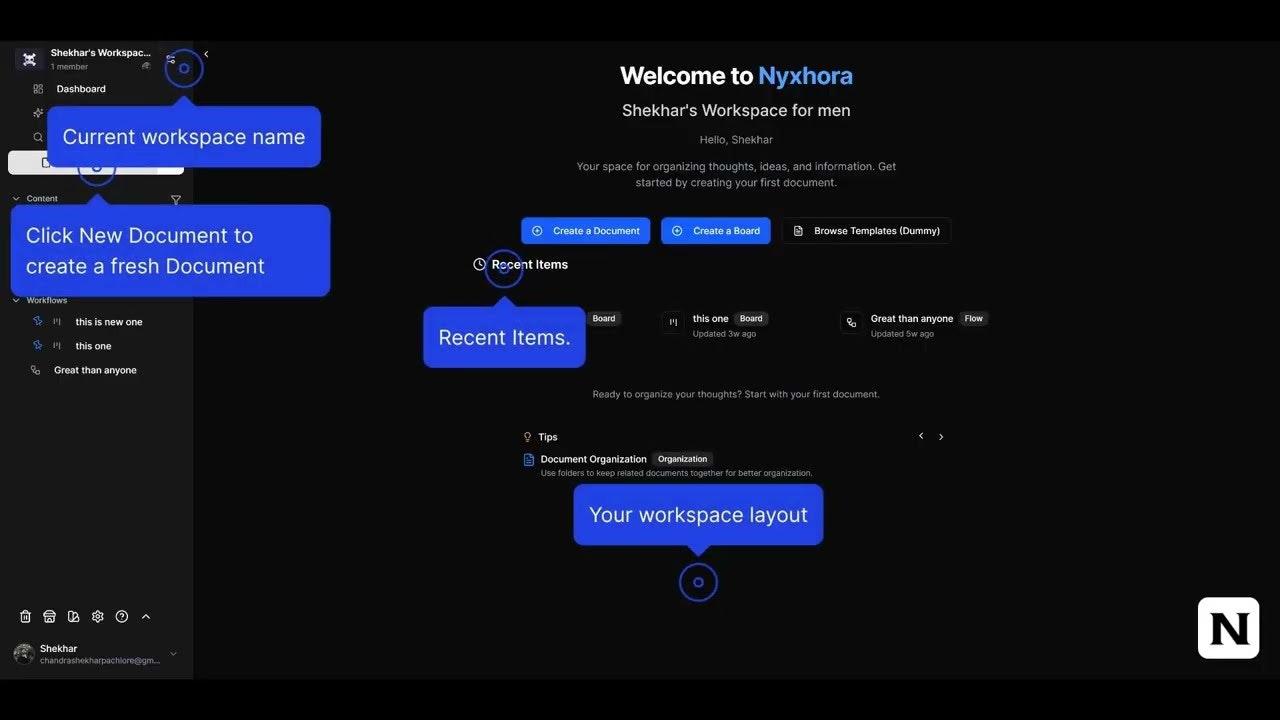
Task: Click the 'Create a Board' button
Action: [716, 231]
